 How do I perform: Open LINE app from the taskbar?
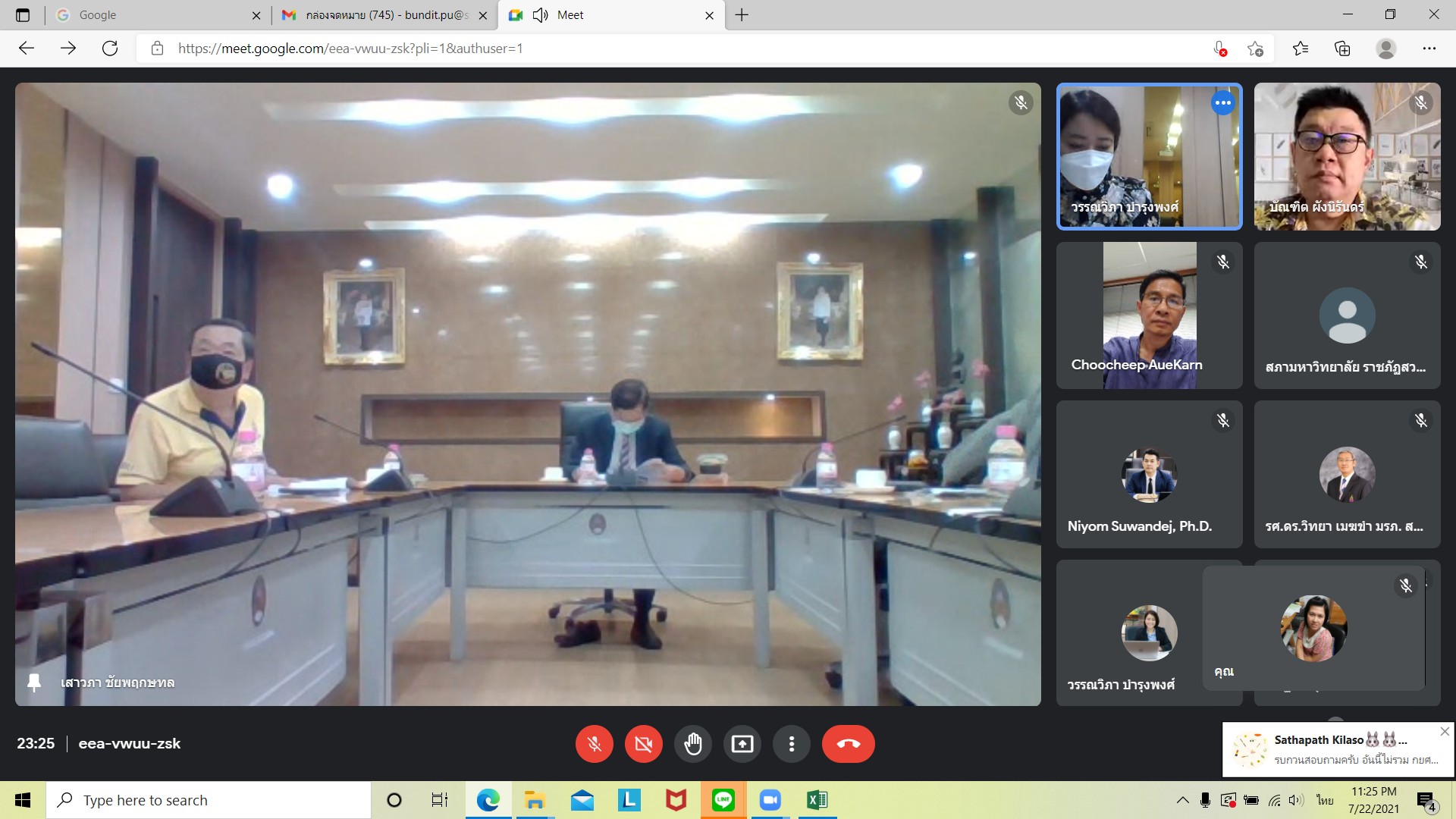point(723,800)
